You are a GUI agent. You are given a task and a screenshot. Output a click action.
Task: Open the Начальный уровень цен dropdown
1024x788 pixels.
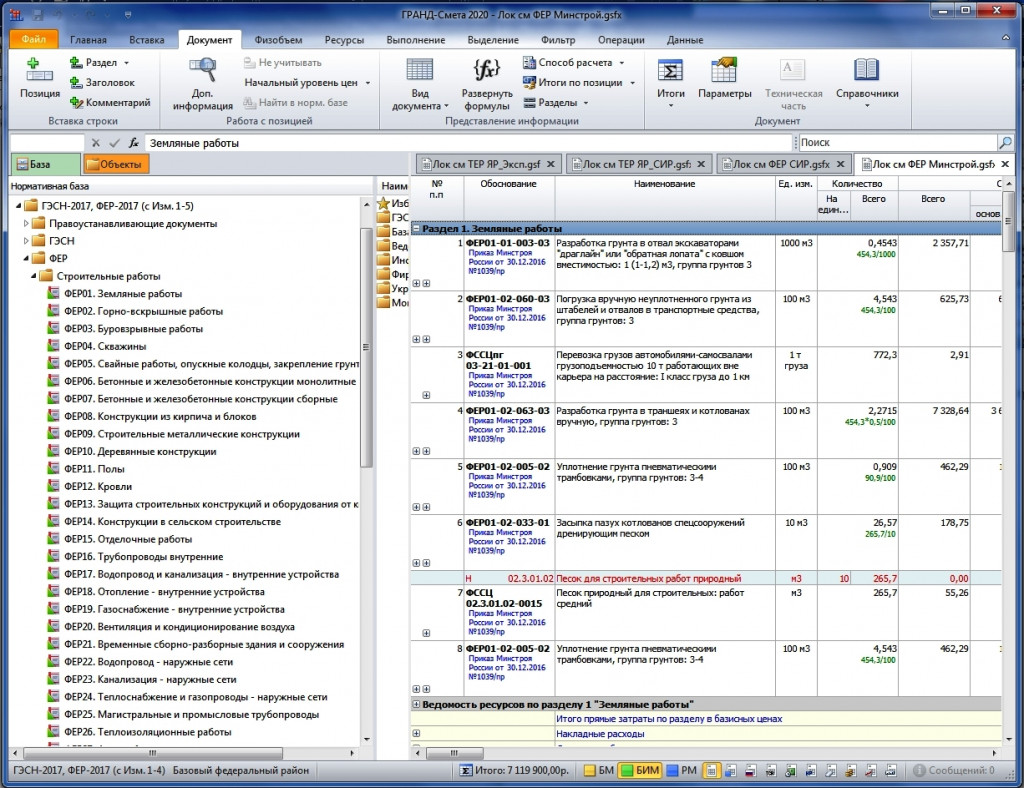[368, 83]
